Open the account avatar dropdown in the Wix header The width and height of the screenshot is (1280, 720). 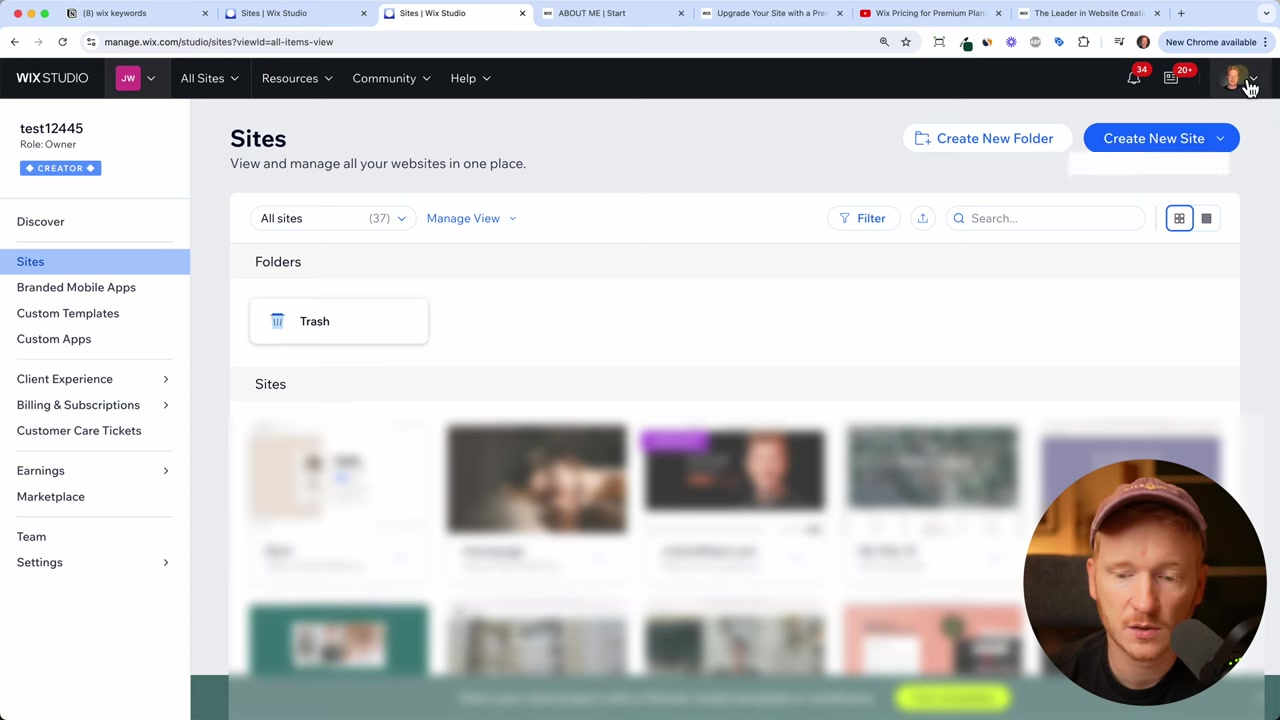[1239, 78]
